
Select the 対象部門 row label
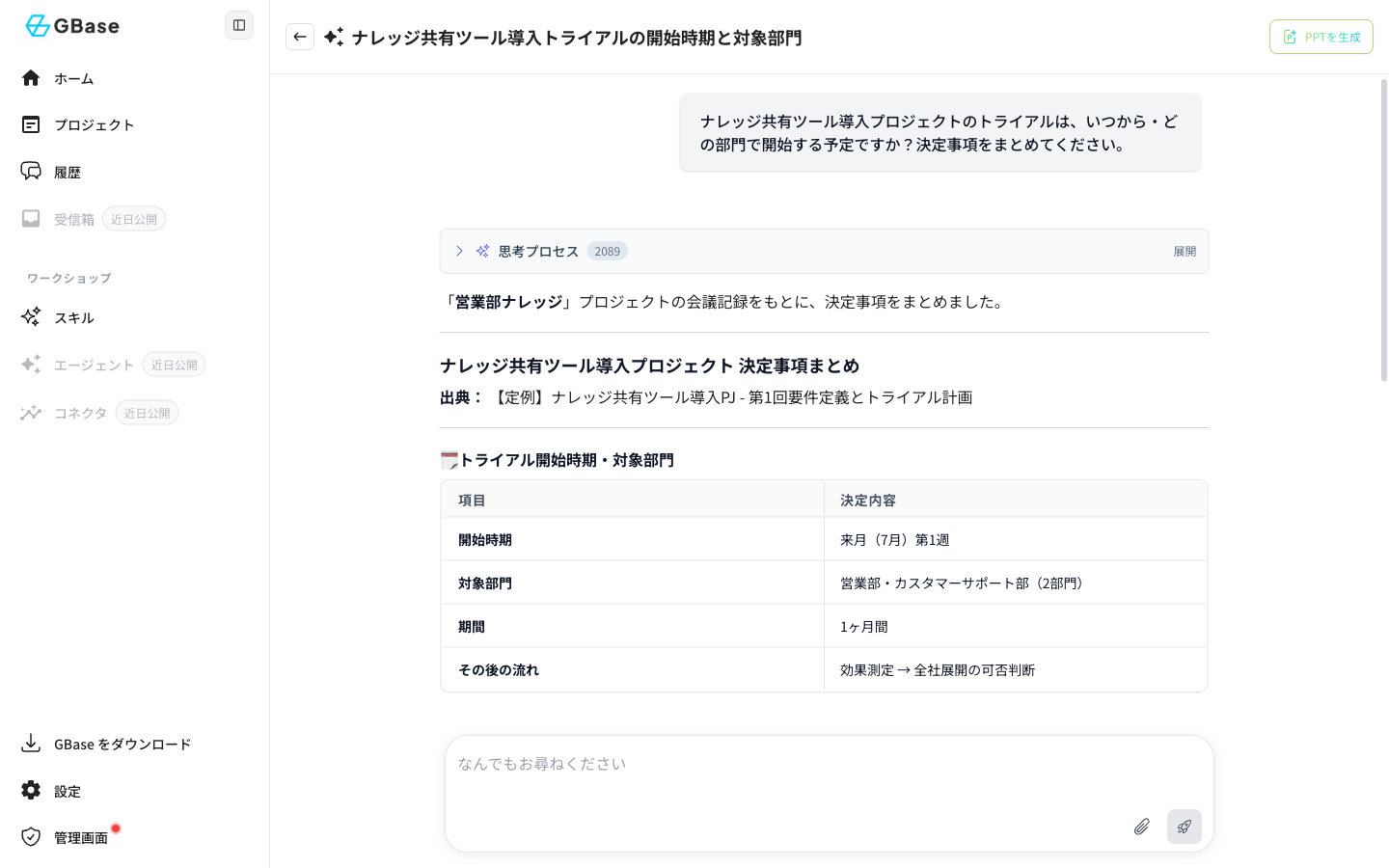point(485,583)
